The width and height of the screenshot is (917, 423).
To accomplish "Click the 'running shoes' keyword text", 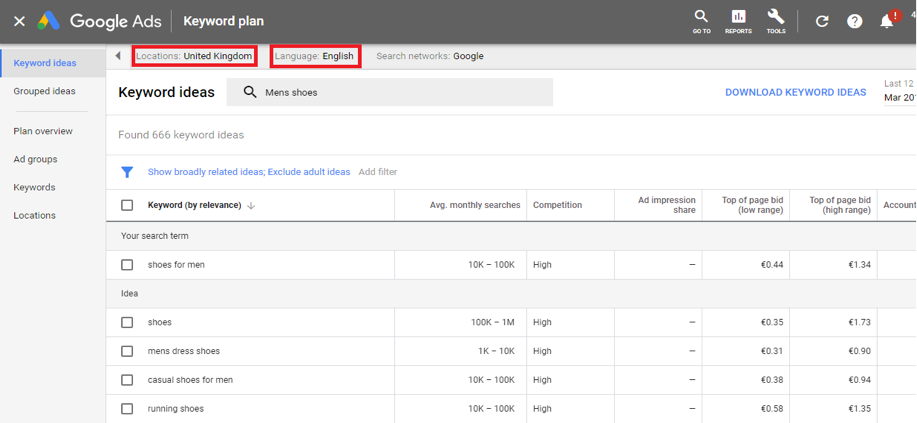I will click(x=175, y=408).
